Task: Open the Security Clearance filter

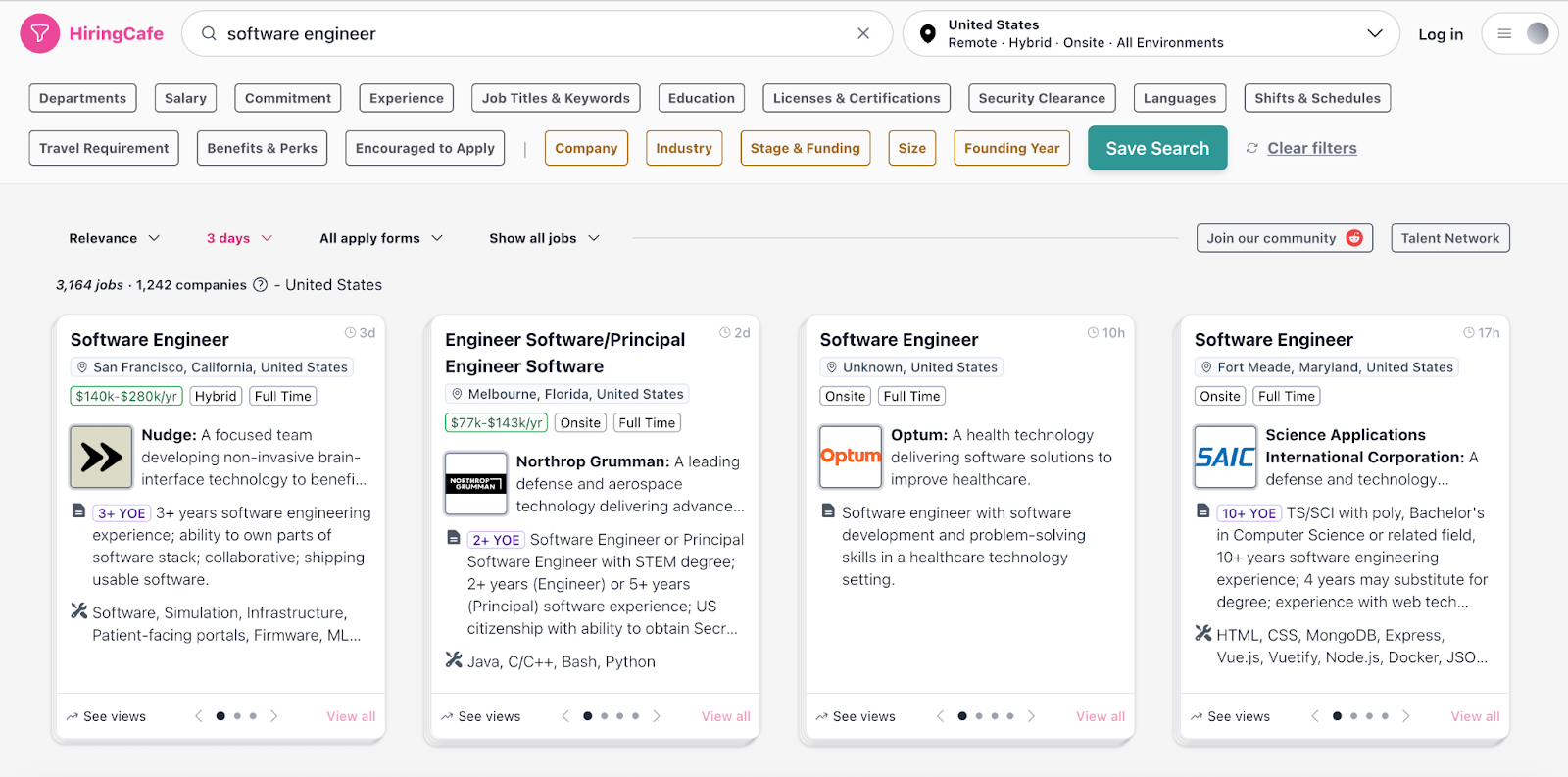Action: tap(1042, 98)
